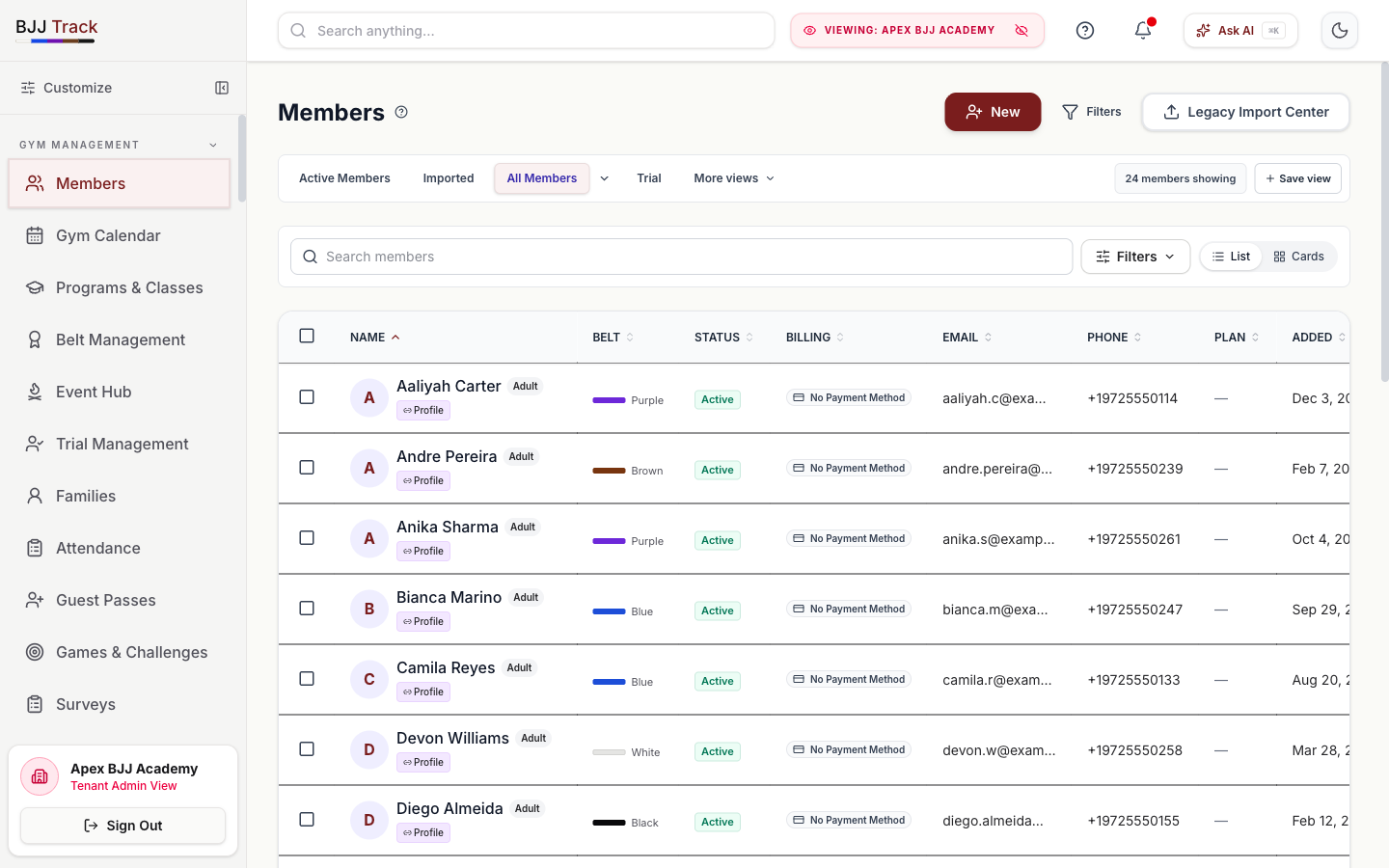Screen dimensions: 1389x868
Task: Click Camila Reyes's avatar
Action: tap(368, 679)
